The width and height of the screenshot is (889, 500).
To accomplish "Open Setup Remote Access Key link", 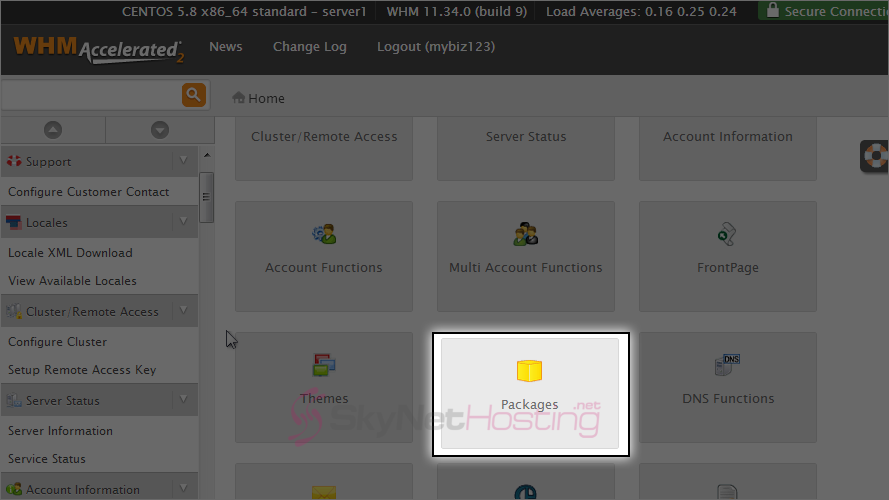I will pyautogui.click(x=82, y=370).
